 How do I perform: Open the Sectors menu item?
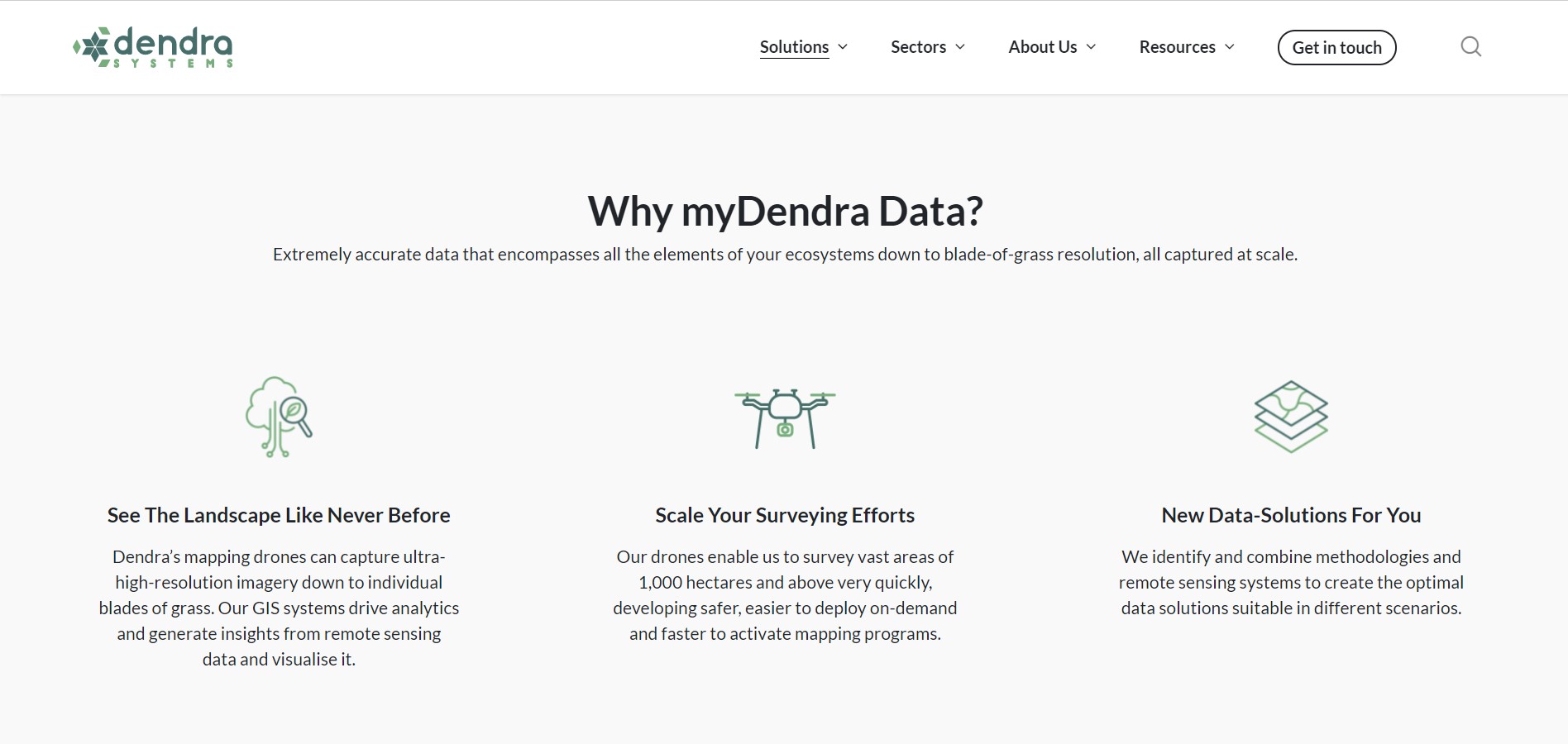[918, 47]
